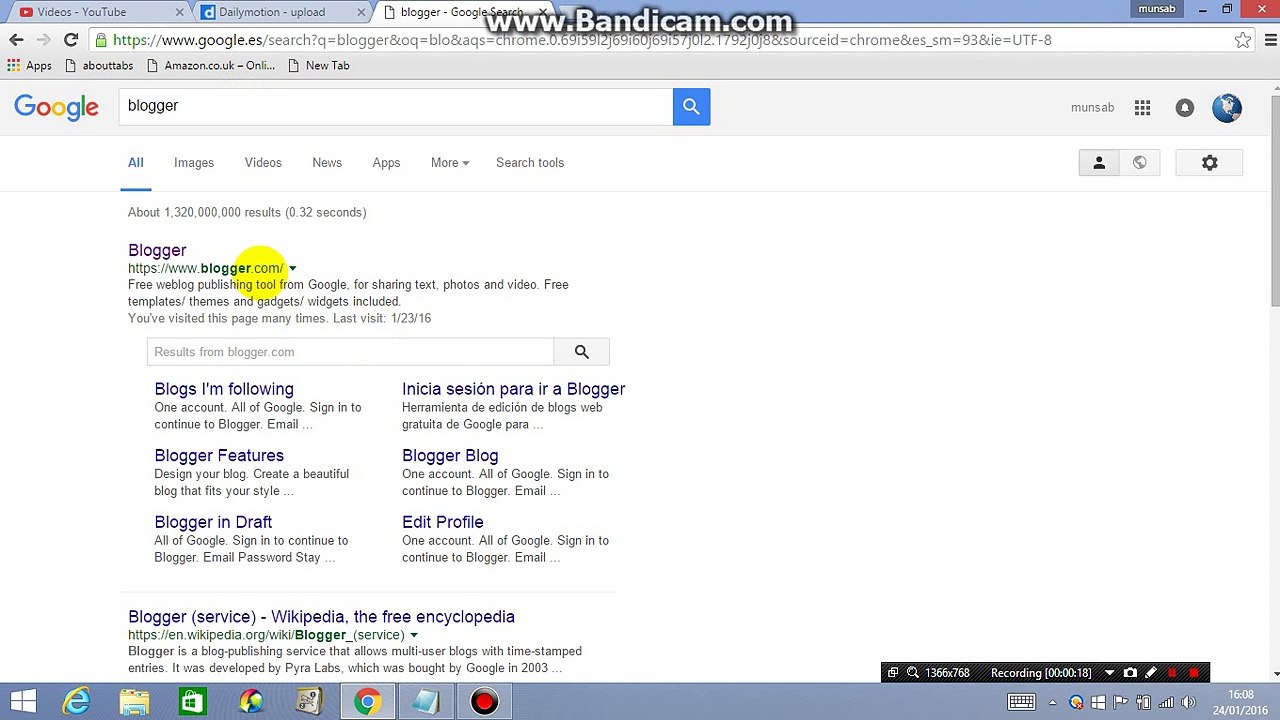This screenshot has height=720, width=1280.
Task: Switch to Videos results
Action: tap(263, 163)
